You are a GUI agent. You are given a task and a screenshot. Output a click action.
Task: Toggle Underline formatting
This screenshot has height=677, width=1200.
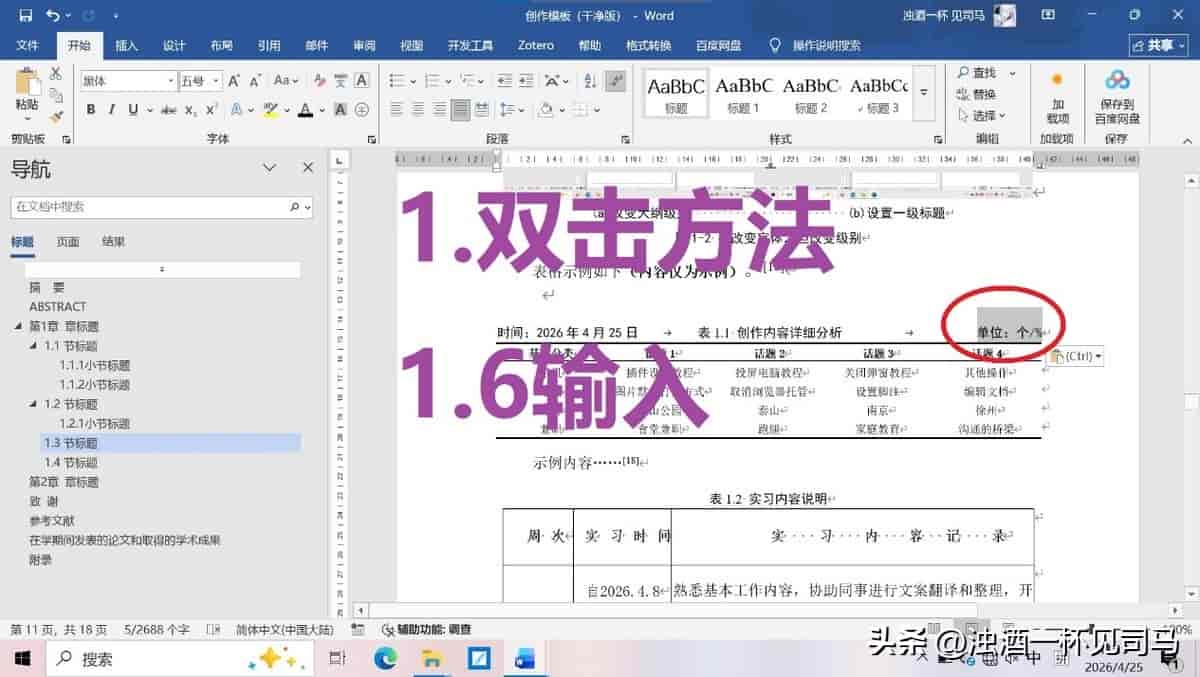(x=131, y=109)
